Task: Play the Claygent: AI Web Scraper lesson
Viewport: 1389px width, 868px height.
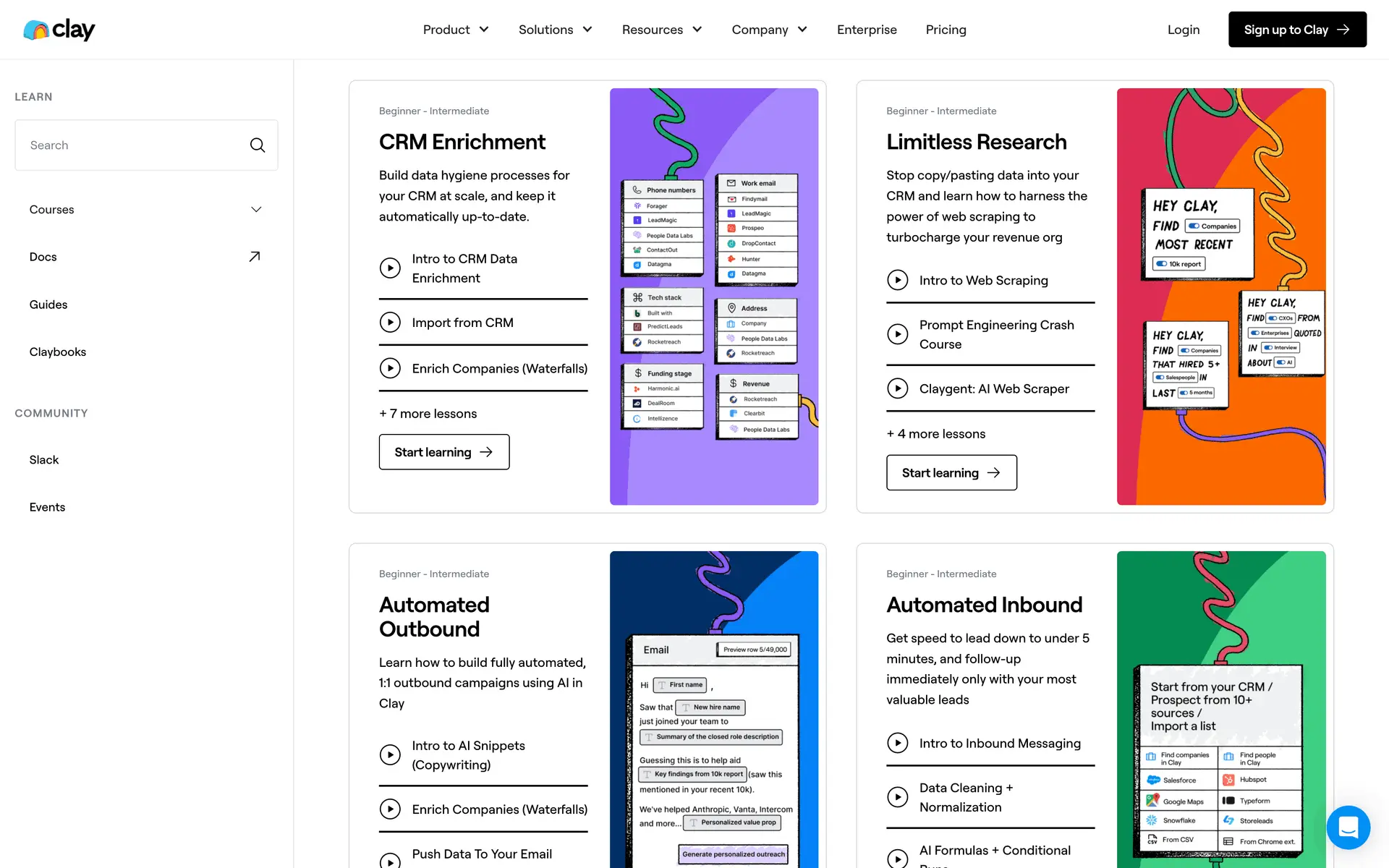Action: pos(897,388)
